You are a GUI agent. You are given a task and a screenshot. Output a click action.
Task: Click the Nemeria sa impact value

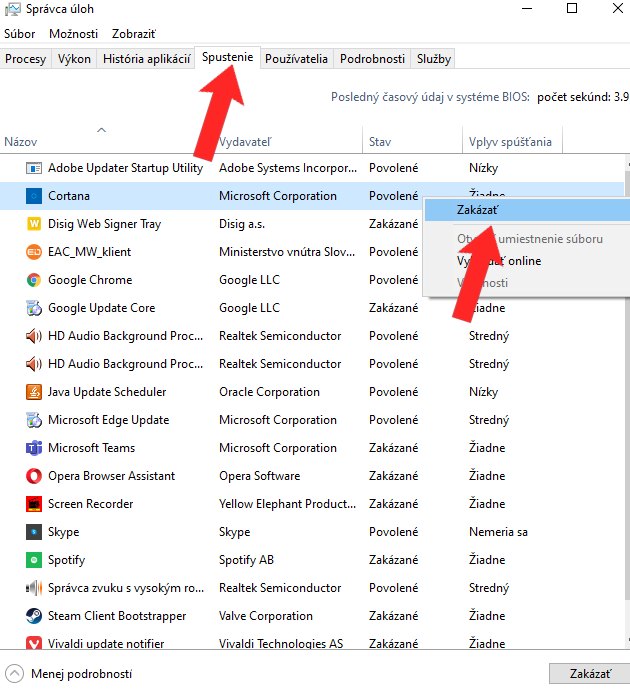[x=498, y=532]
